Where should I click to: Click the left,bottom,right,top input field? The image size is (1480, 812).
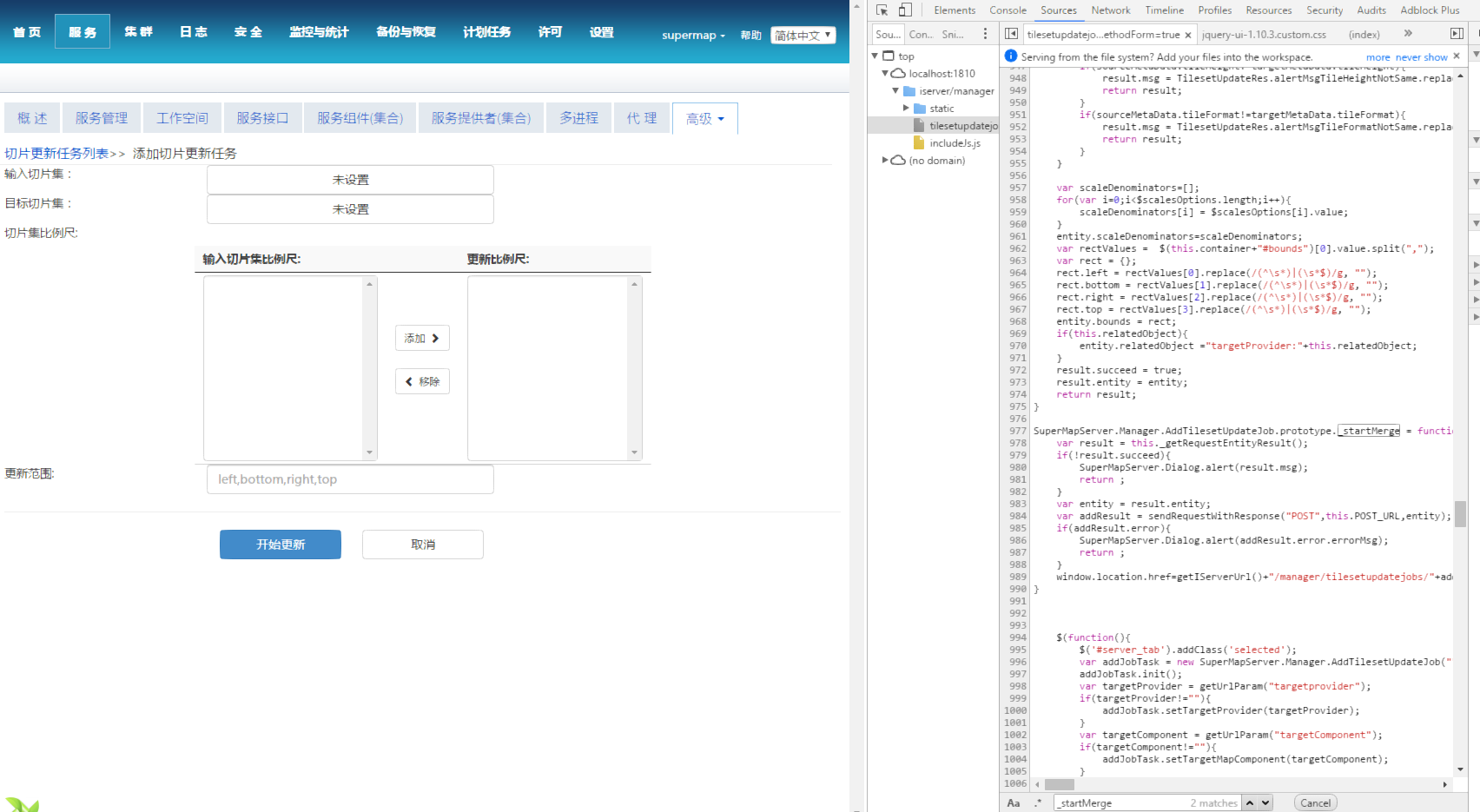coord(350,479)
